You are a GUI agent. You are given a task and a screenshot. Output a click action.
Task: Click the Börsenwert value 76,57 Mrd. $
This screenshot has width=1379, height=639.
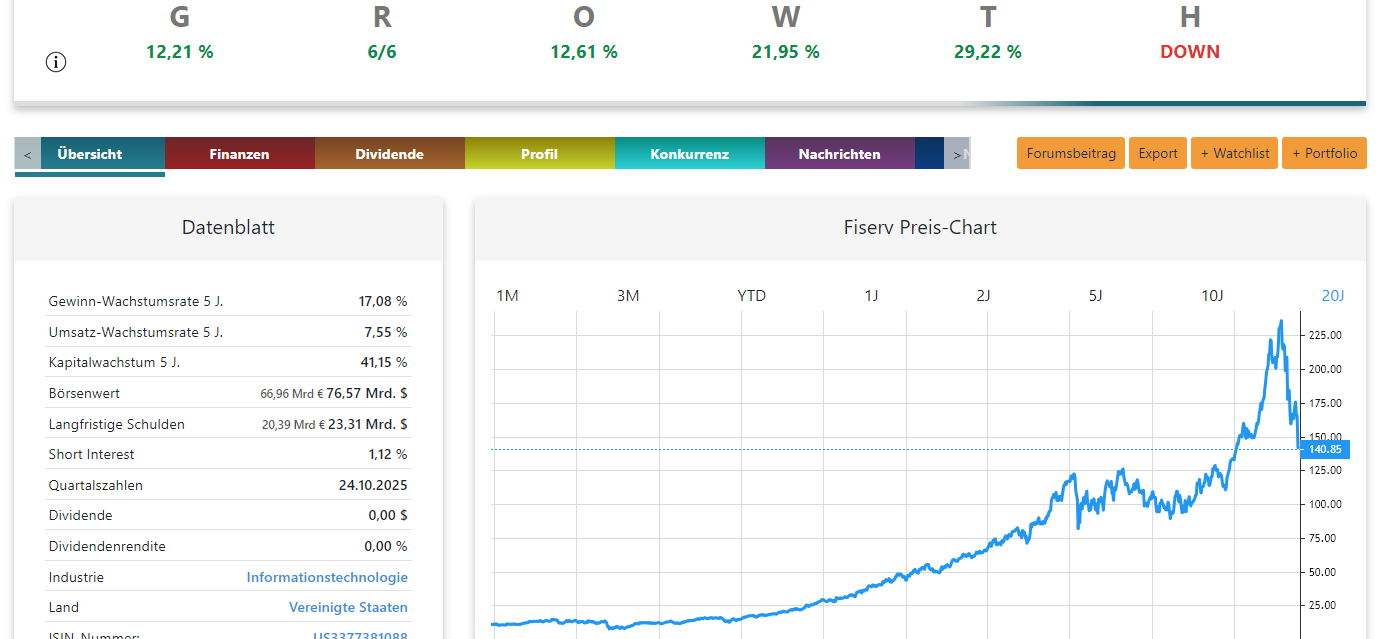tap(367, 393)
